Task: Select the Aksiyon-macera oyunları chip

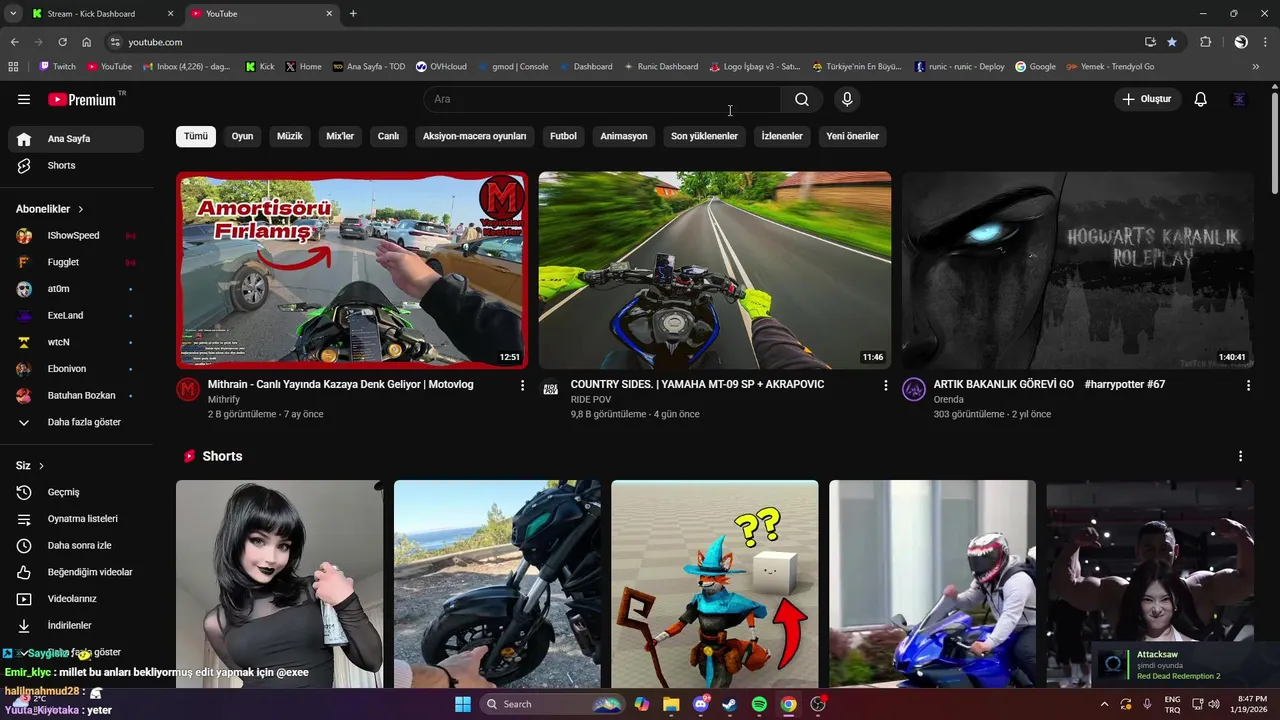Action: (474, 136)
